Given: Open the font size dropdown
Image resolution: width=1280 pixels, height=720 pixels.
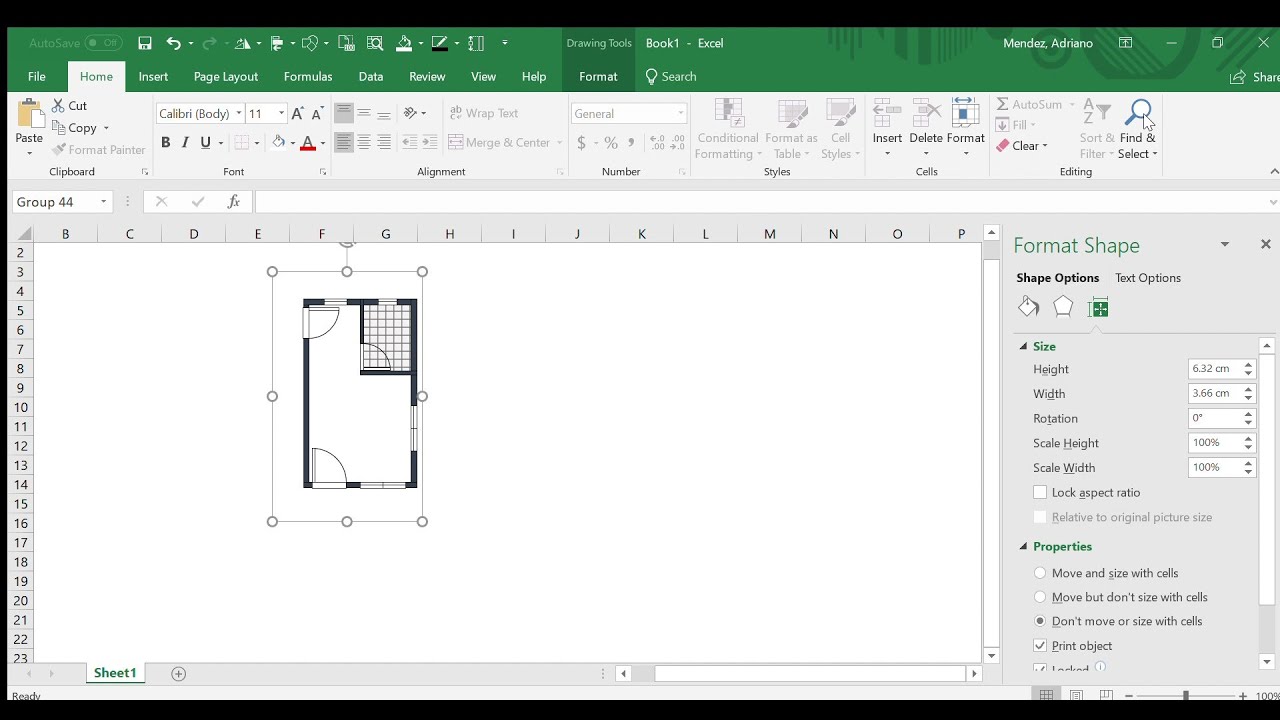Looking at the screenshot, I should [281, 113].
